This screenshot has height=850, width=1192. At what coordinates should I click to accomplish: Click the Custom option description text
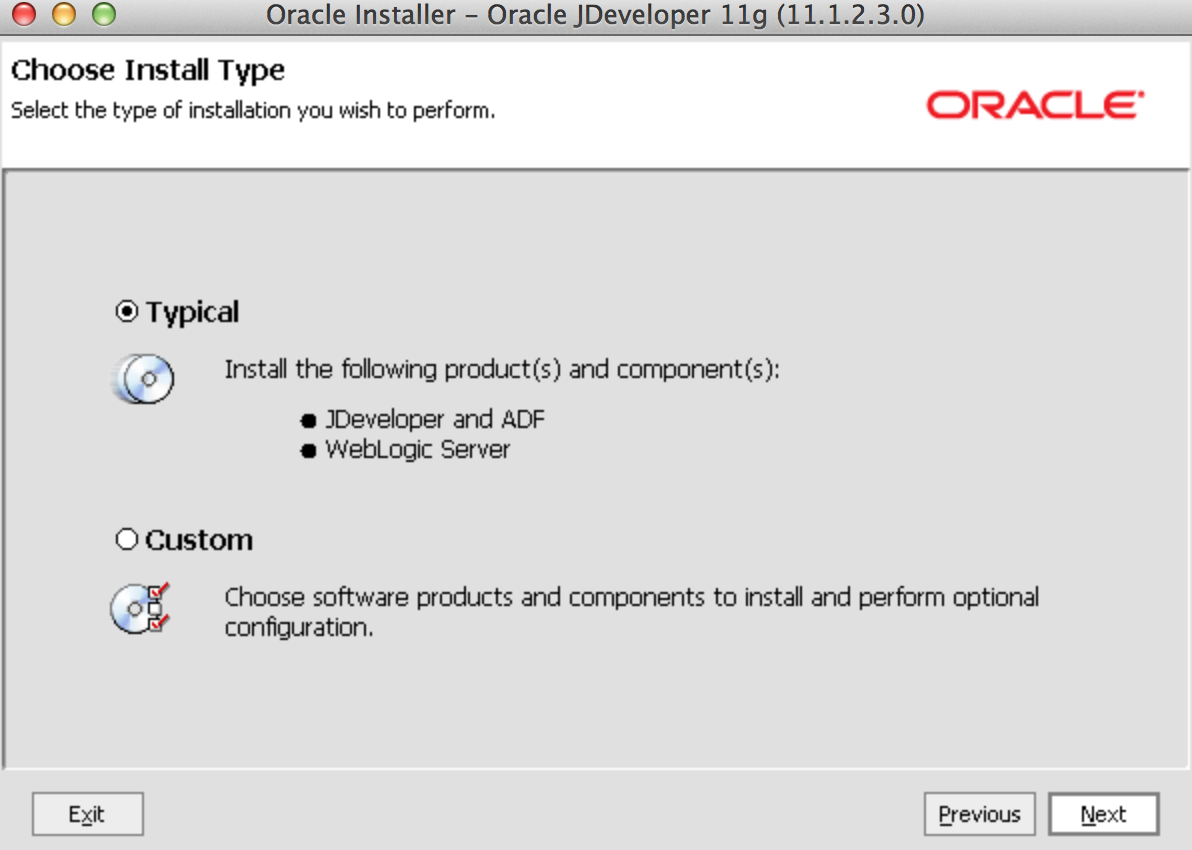pos(632,612)
